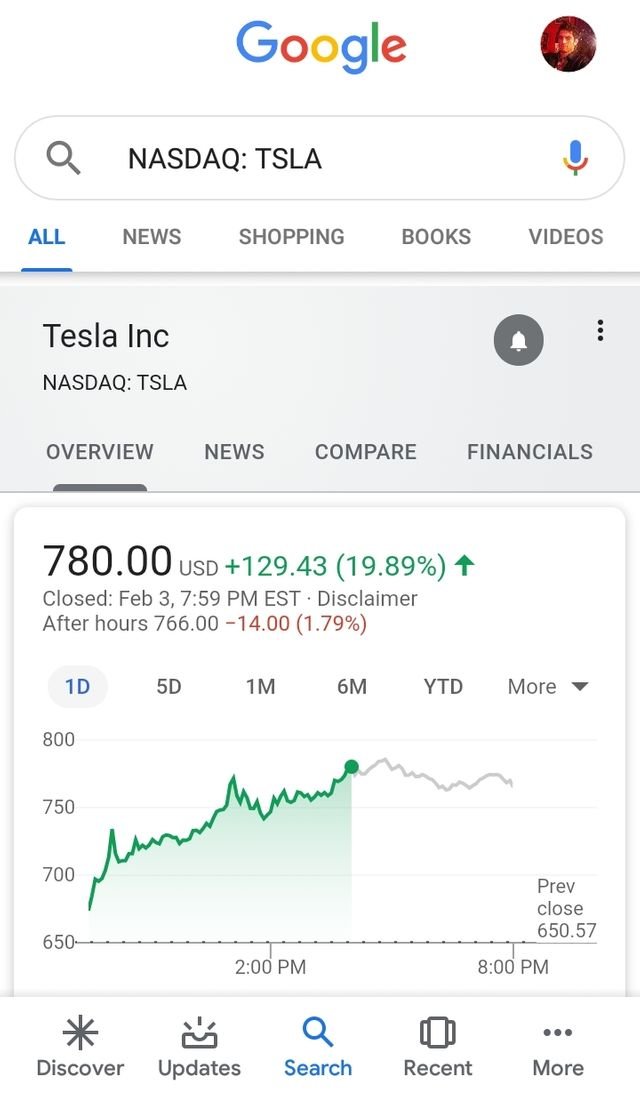The image size is (640, 1097).
Task: Open the Updates section
Action: click(199, 1047)
